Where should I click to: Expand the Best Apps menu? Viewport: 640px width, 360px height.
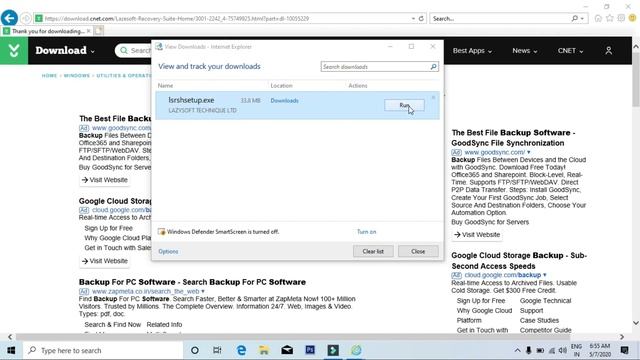[472, 51]
